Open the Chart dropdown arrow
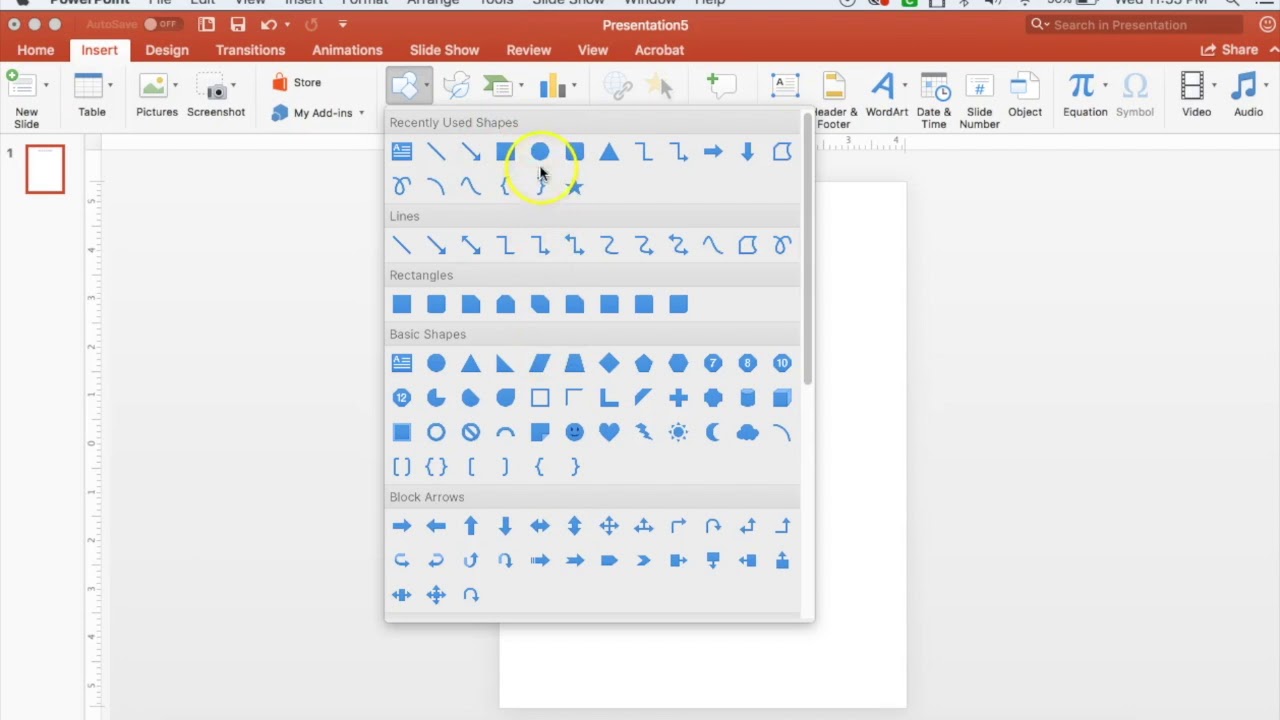Screen dimensions: 1280x720 tap(573, 86)
